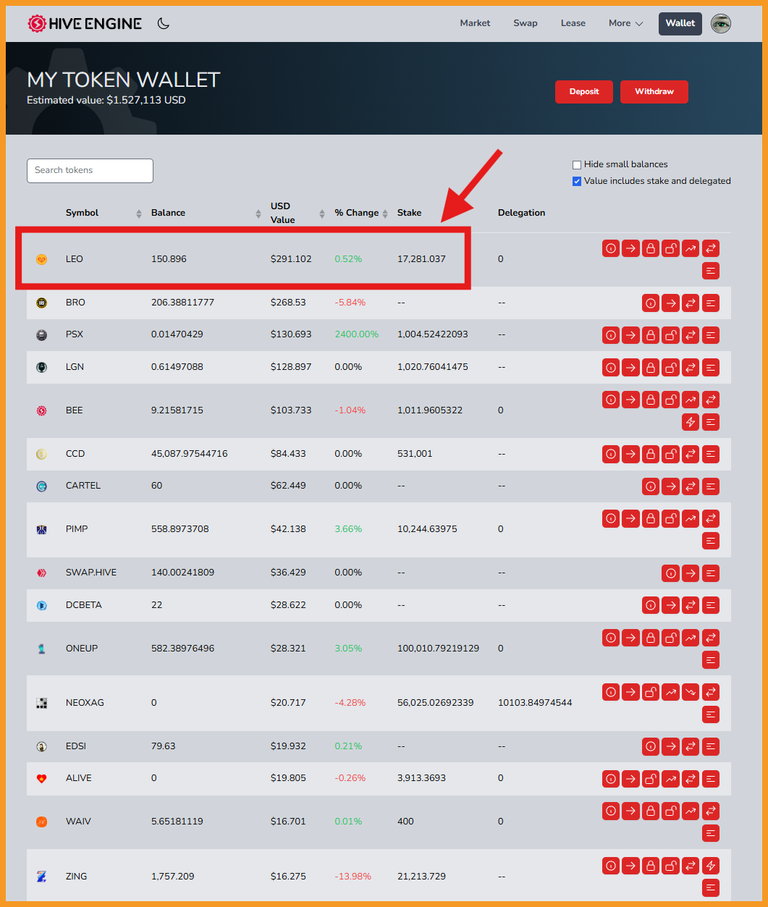Delegate BEE via trend-arrow icon

[691, 400]
